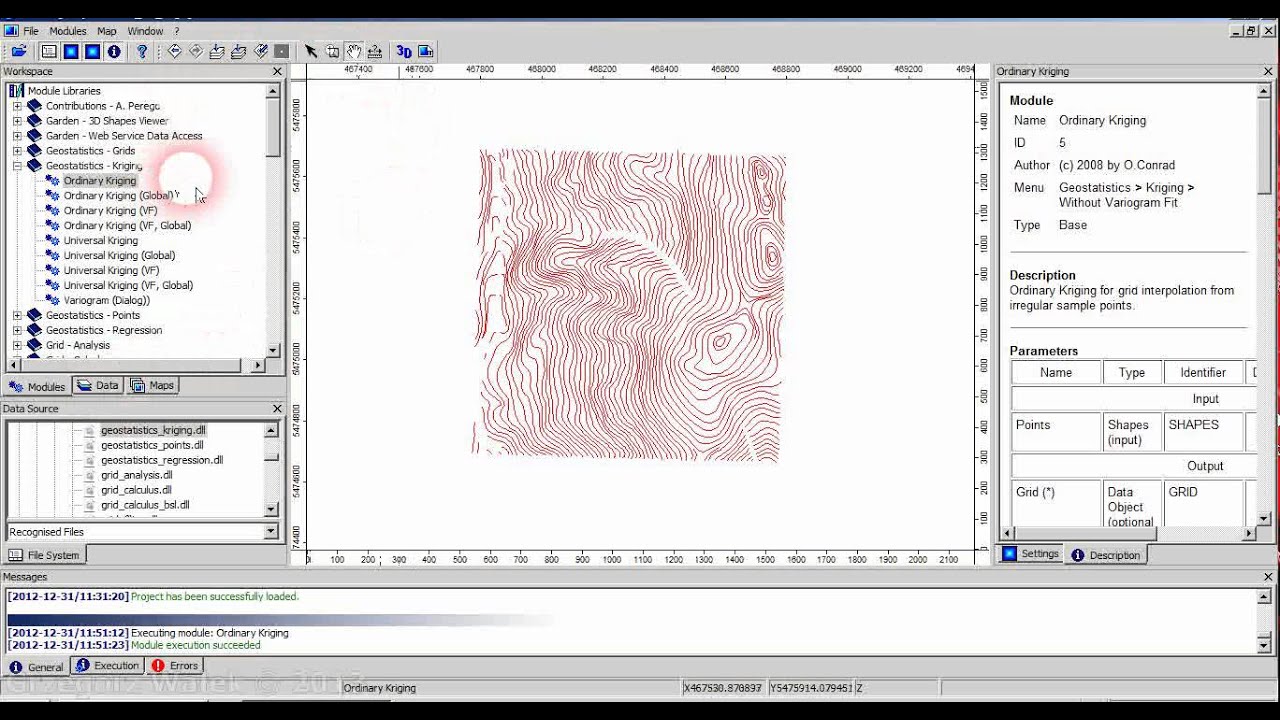Click the Geostatistics - Grids book icon

coord(35,150)
